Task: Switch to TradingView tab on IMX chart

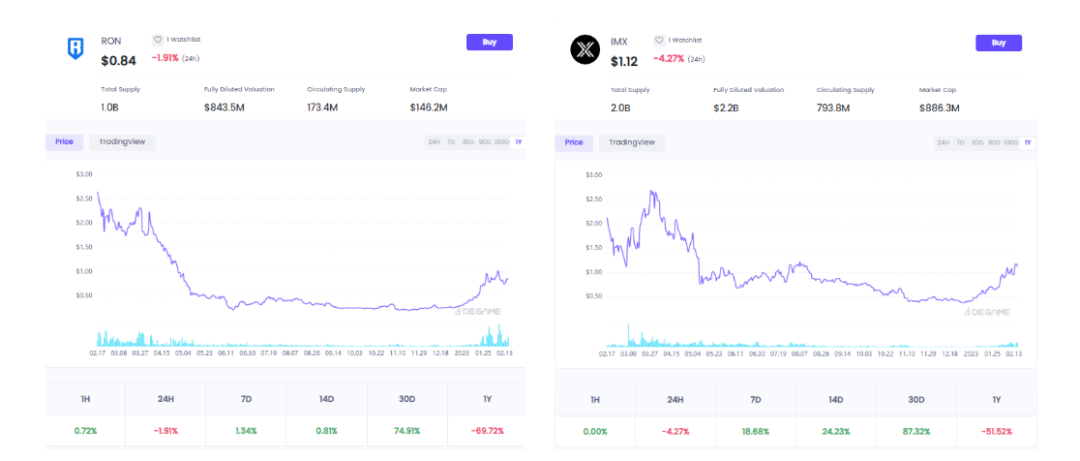Action: click(x=632, y=142)
